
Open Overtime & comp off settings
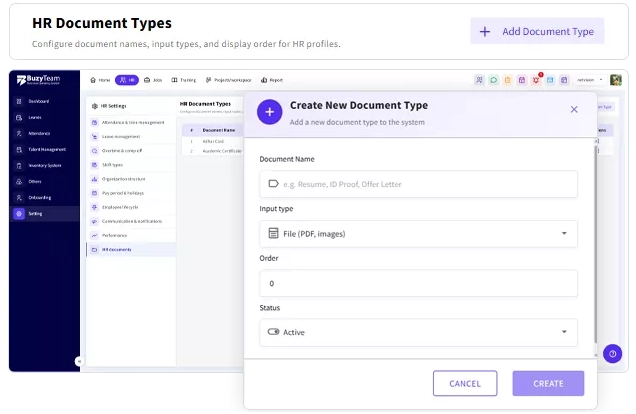pyautogui.click(x=131, y=151)
